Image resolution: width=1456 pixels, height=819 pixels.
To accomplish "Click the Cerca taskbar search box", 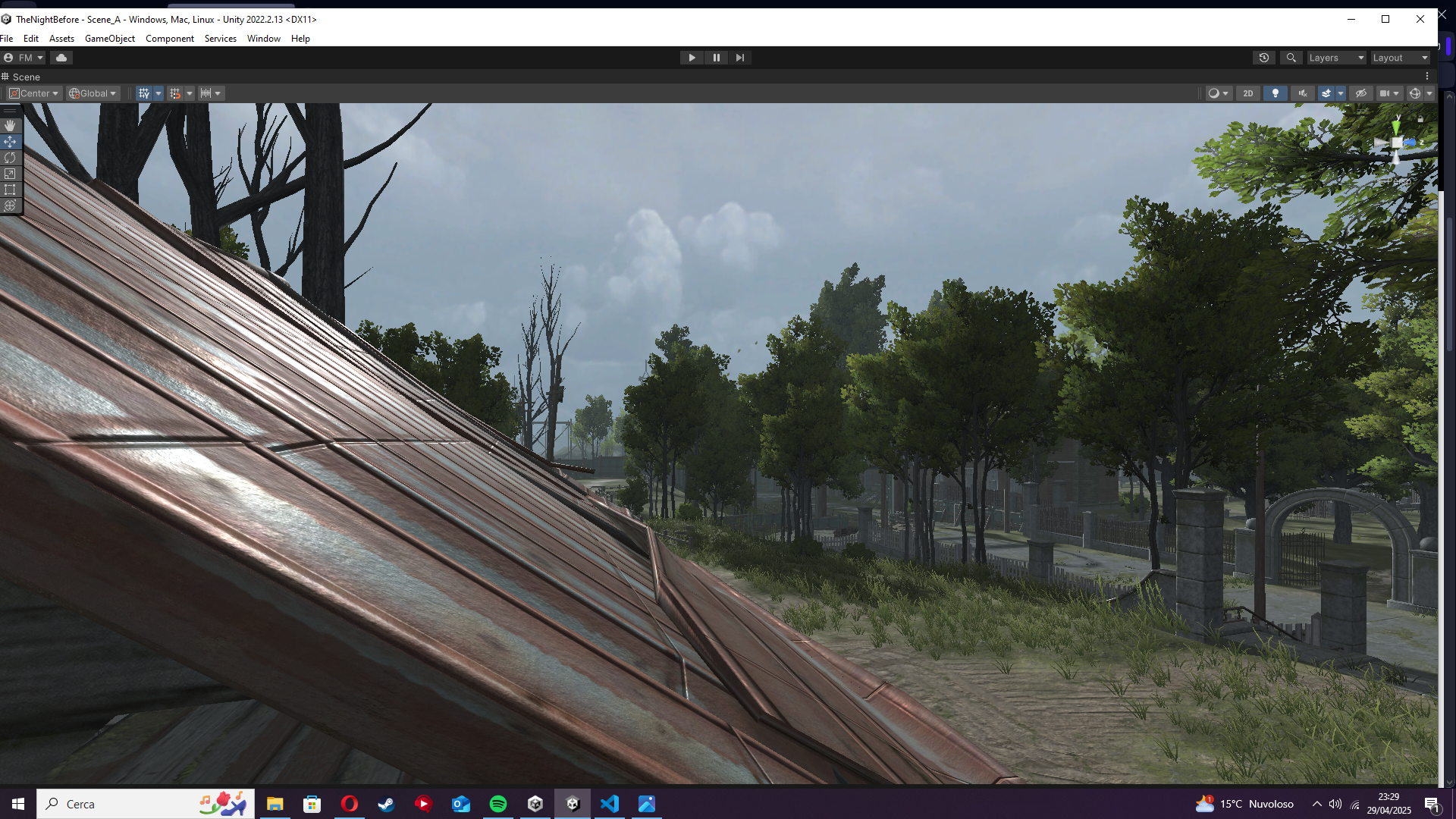I will [146, 804].
